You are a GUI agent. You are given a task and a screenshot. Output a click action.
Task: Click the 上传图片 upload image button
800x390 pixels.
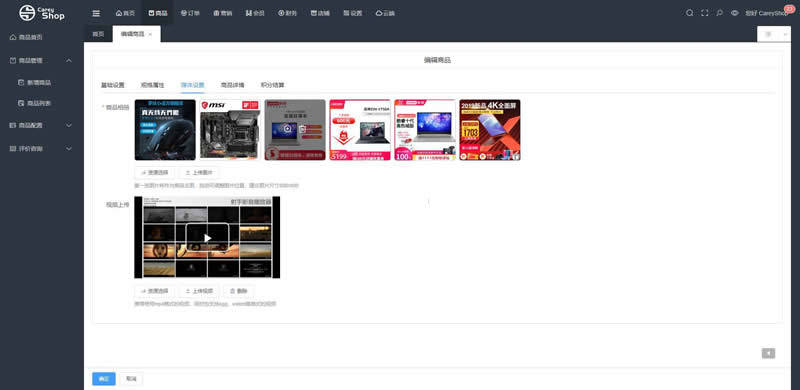[199, 173]
